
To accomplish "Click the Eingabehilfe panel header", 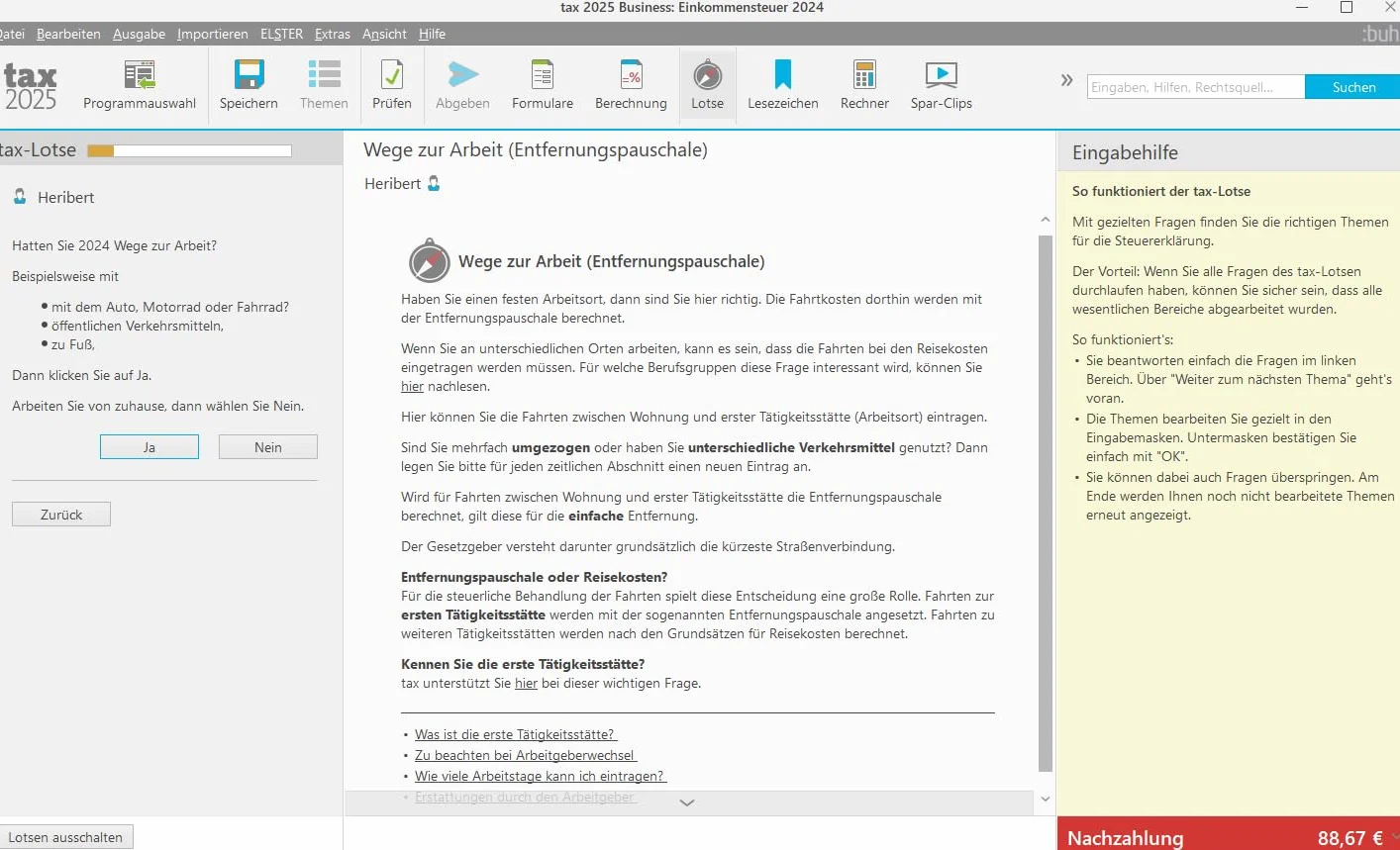I will click(1229, 152).
